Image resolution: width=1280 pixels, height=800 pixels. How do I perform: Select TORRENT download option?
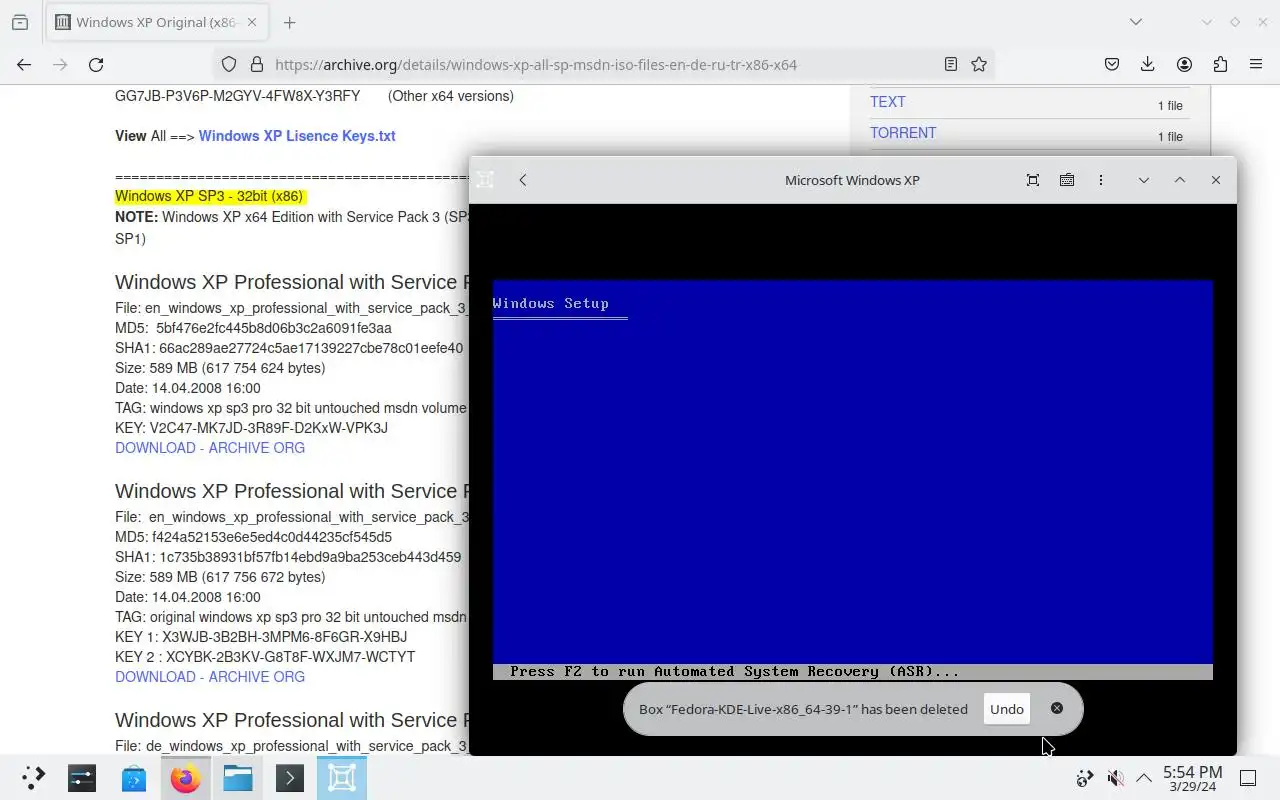click(903, 133)
